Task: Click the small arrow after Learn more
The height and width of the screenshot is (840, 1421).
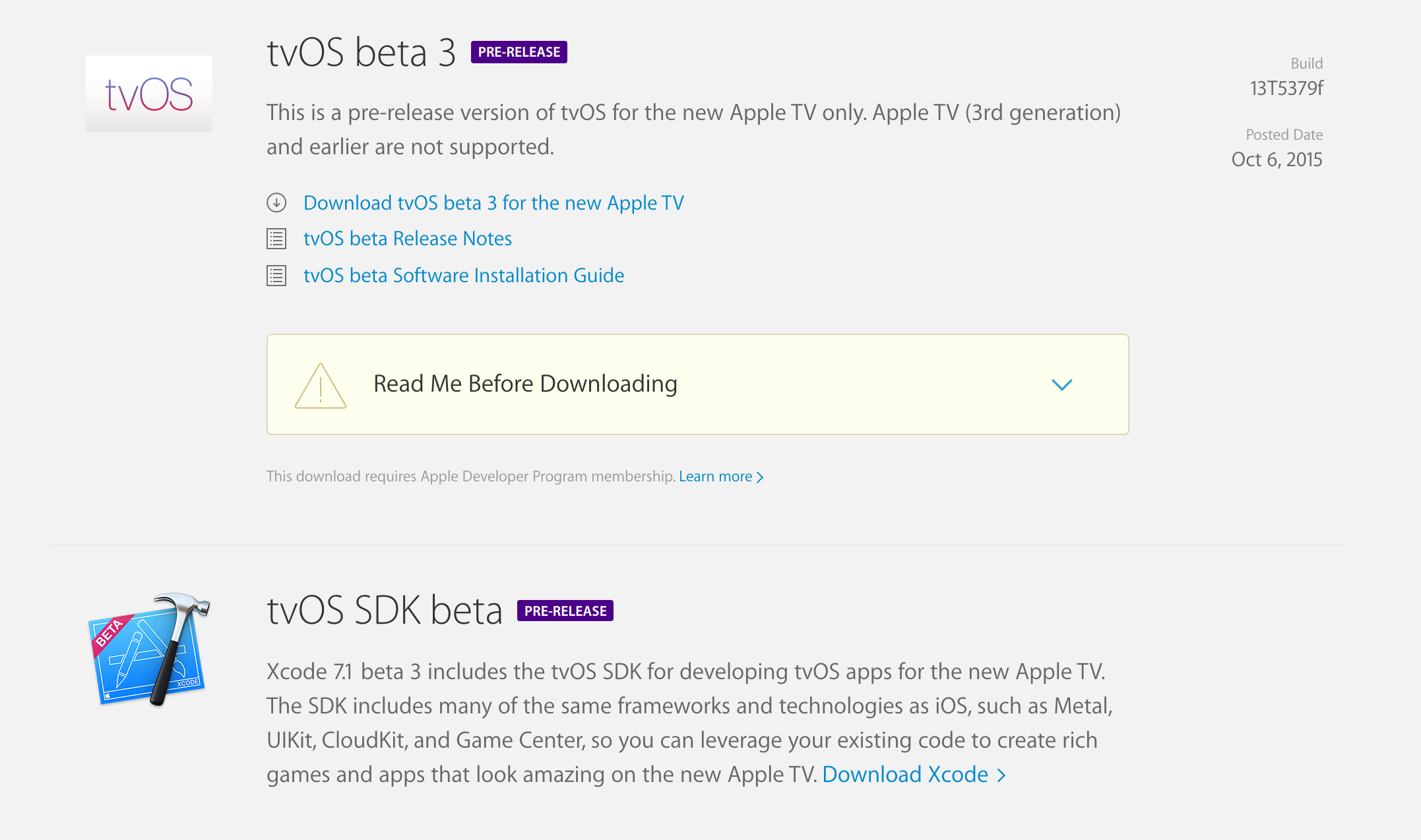Action: (760, 477)
